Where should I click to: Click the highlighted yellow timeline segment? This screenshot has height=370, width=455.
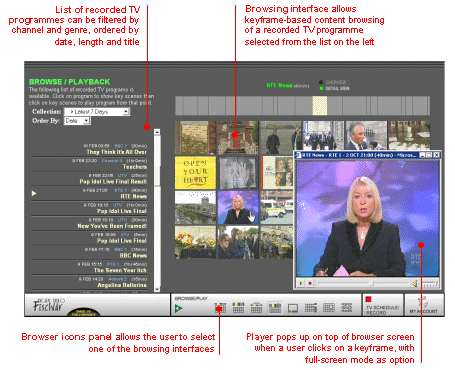[320, 106]
